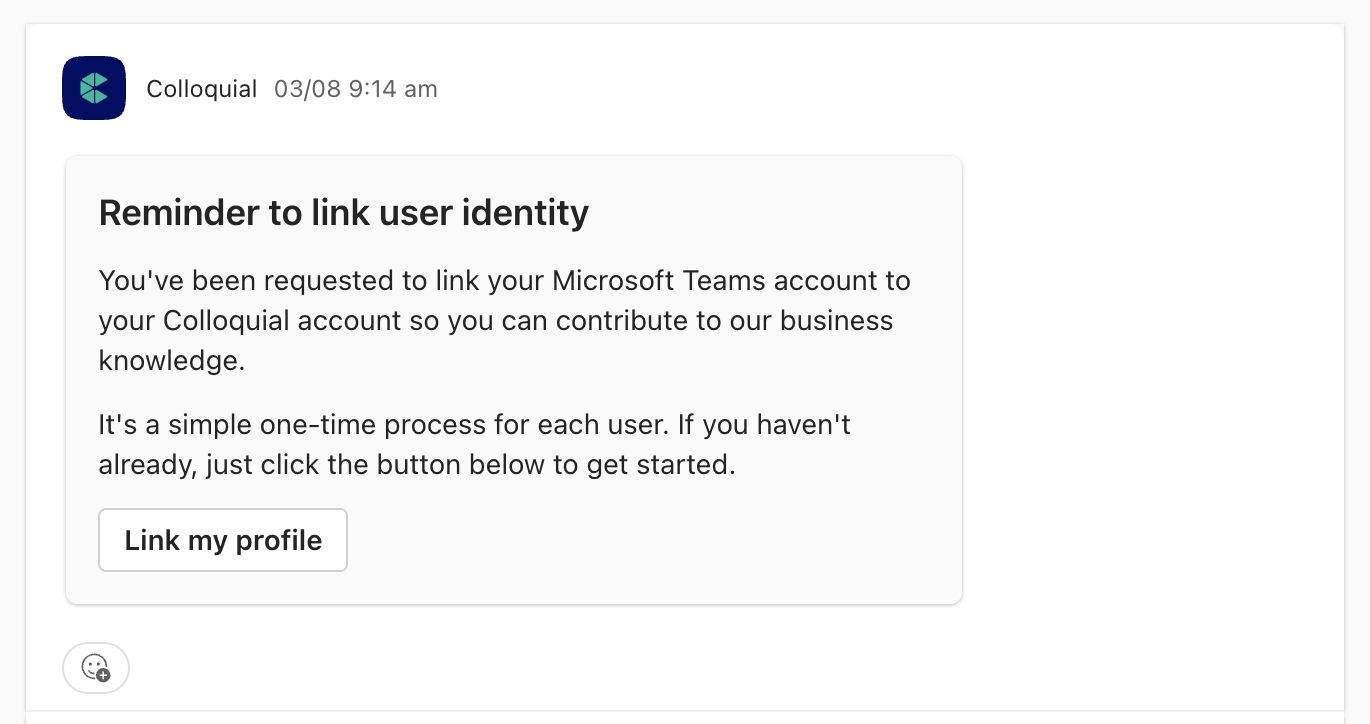Click the Colloquial sender name
1370x724 pixels.
tap(202, 89)
